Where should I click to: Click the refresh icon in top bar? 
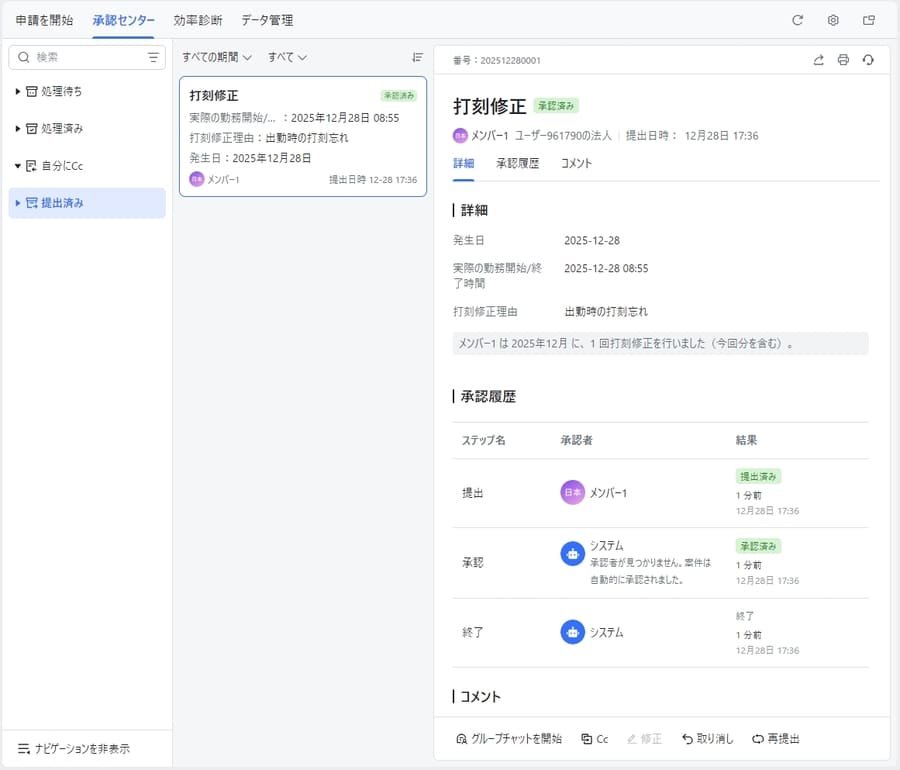coord(797,20)
